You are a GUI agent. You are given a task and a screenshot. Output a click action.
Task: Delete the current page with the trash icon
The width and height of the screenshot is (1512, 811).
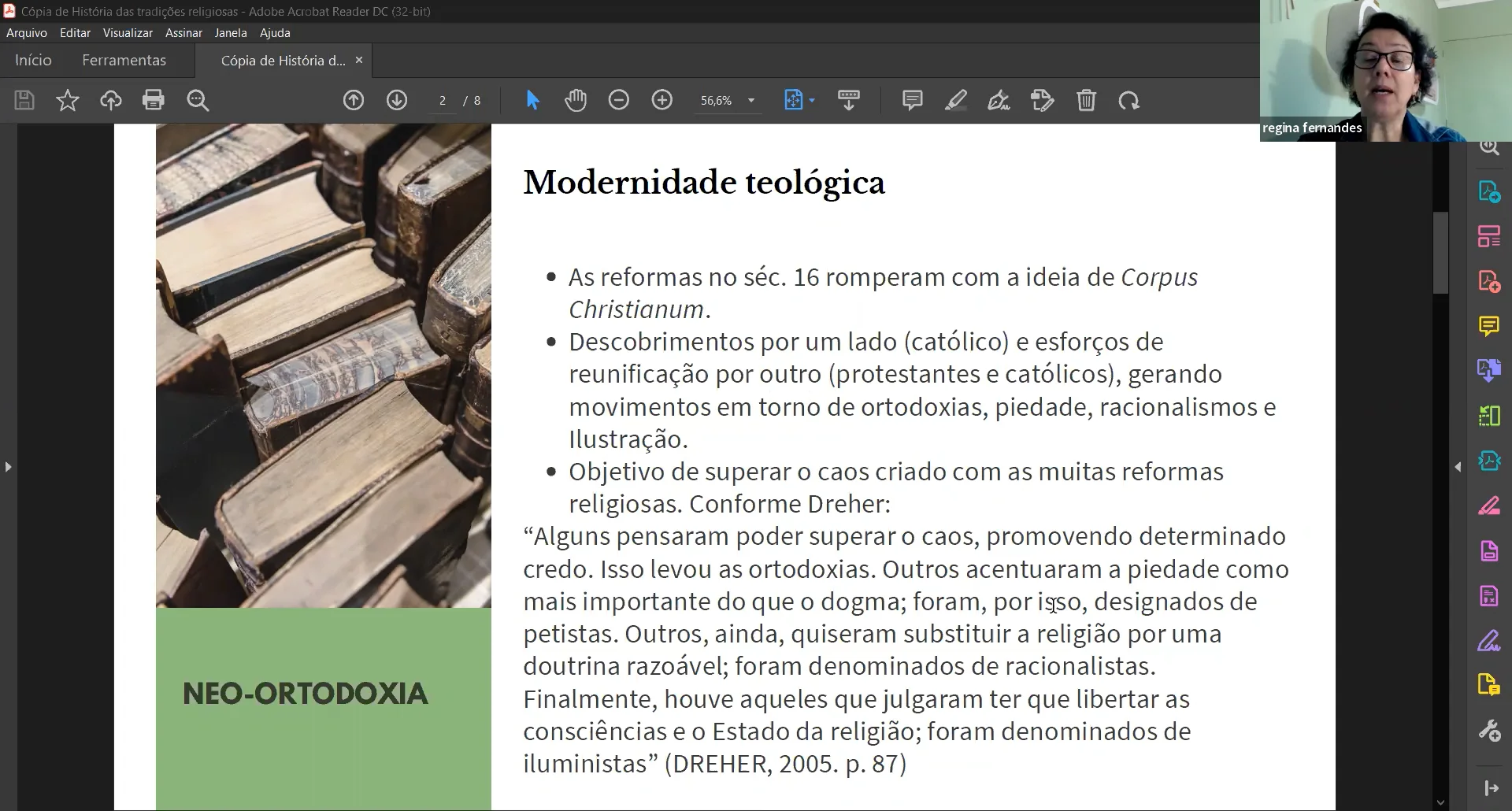click(x=1087, y=100)
